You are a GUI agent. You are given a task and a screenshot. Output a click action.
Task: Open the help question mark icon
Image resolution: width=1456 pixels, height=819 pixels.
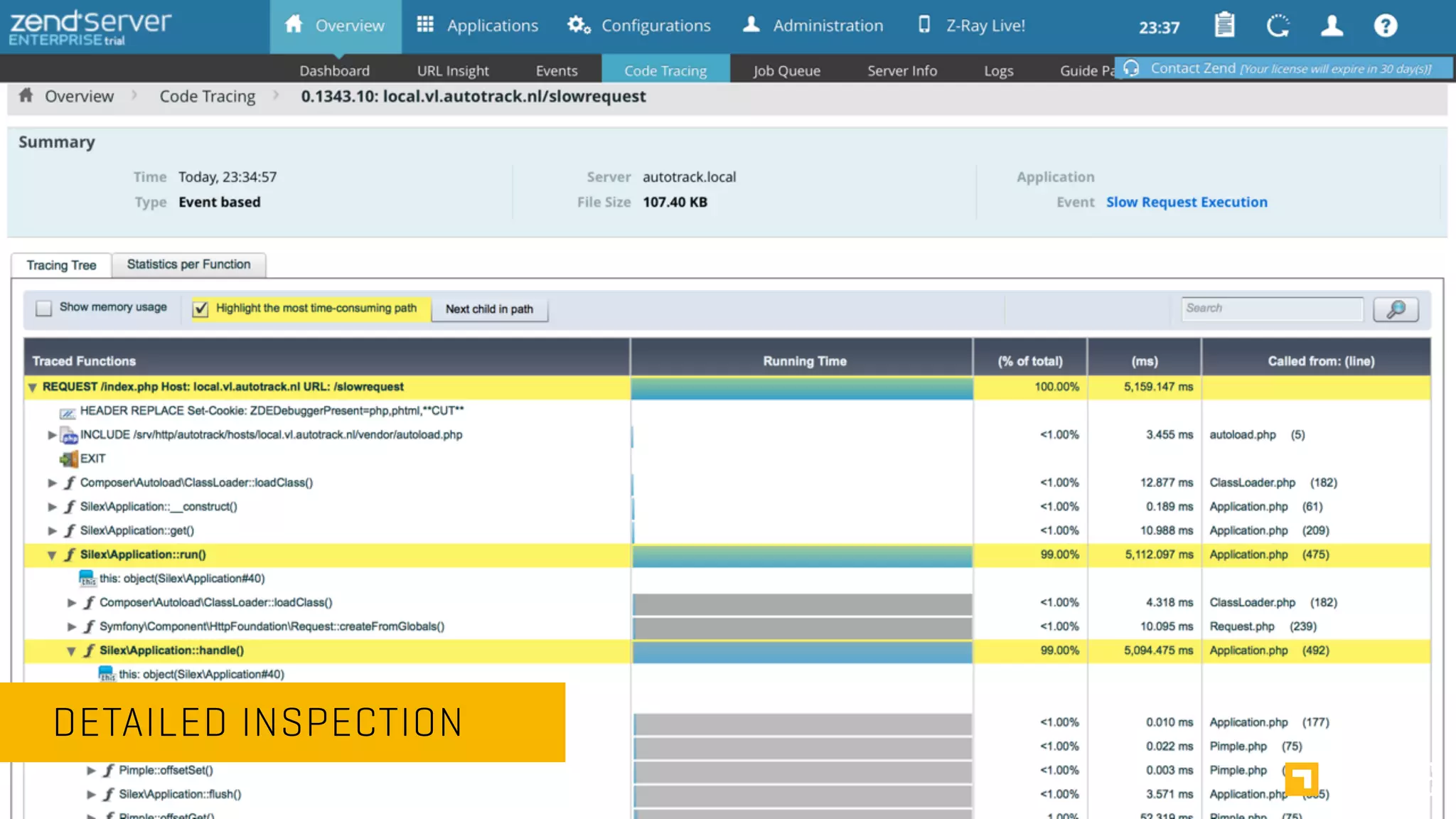(x=1385, y=26)
